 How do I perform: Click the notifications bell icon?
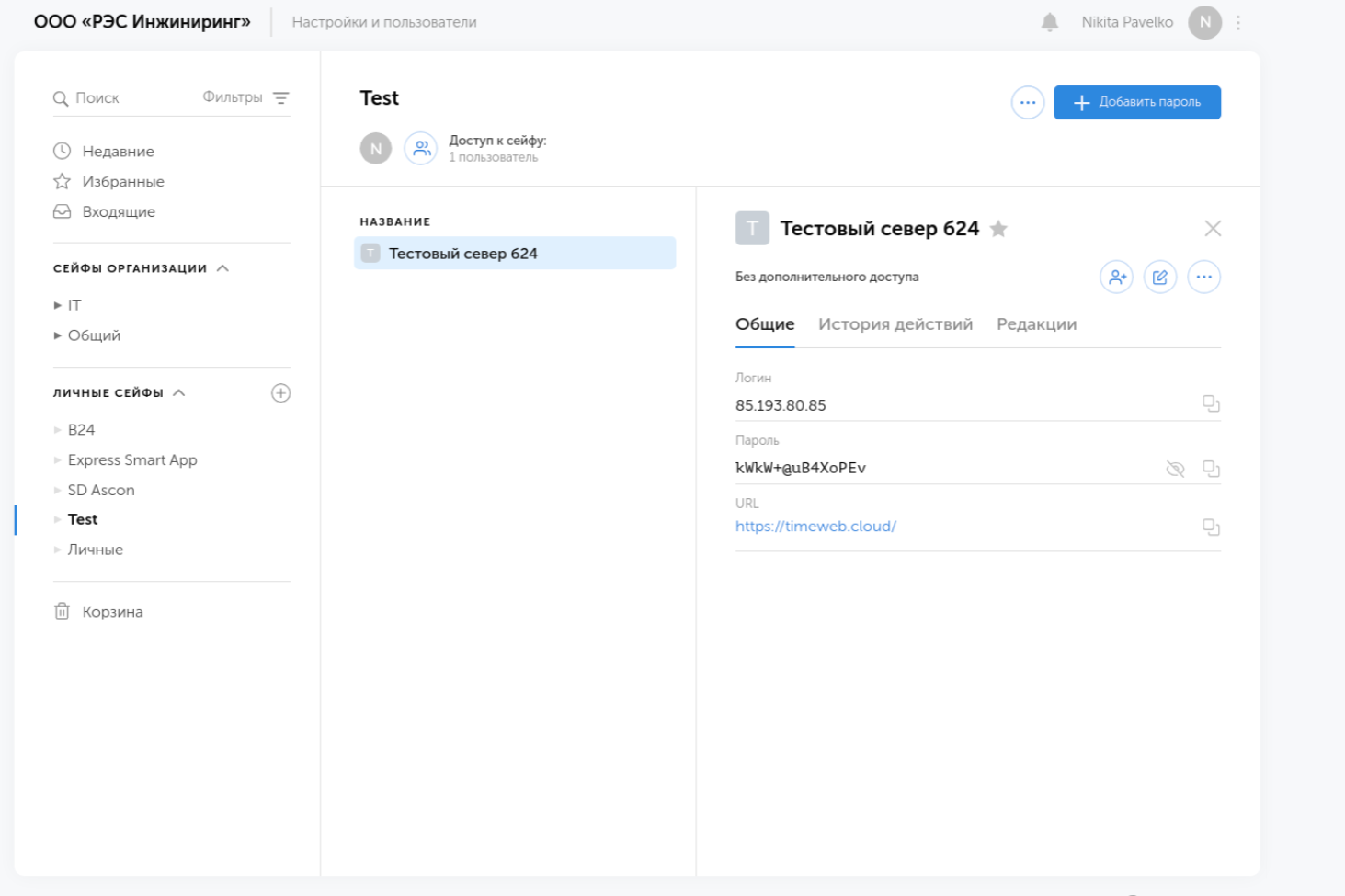1049,22
